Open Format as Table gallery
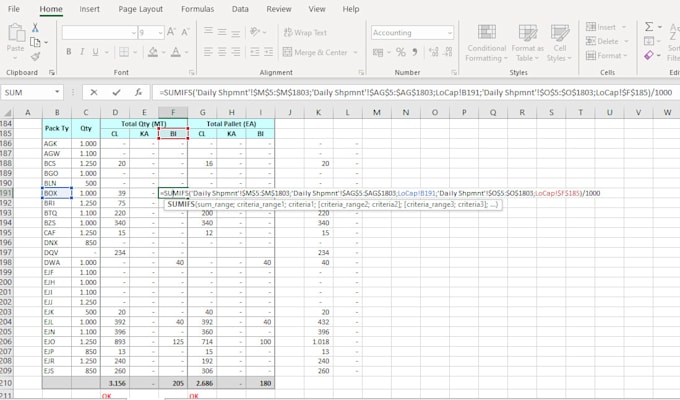Image resolution: width=680 pixels, height=400 pixels. click(527, 43)
